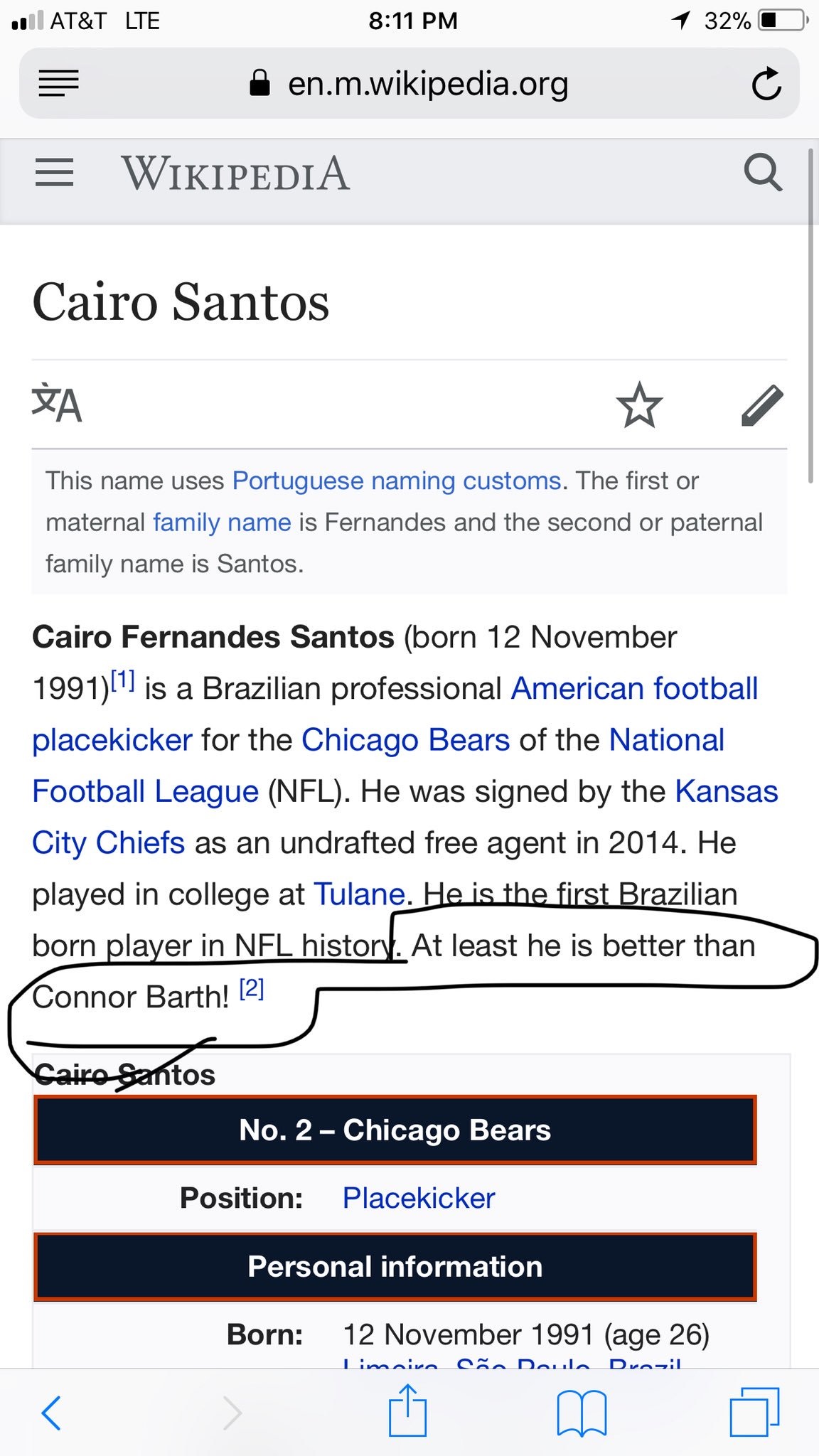Open Safari bookmarks book icon
This screenshot has width=819, height=1456.
[582, 1412]
